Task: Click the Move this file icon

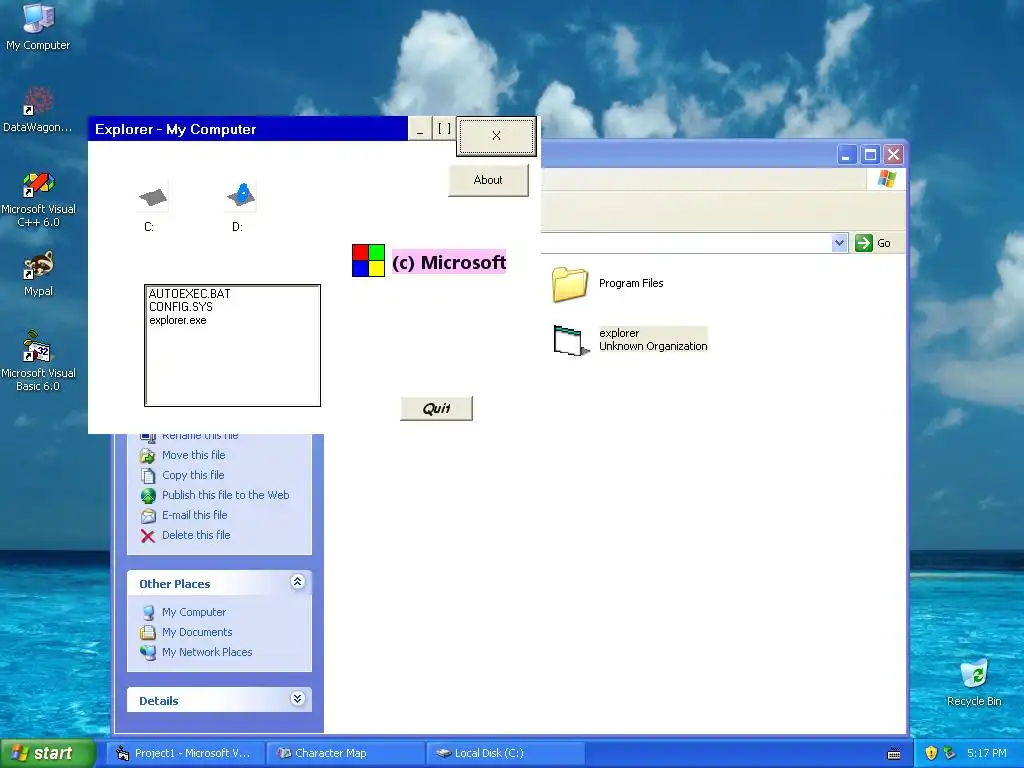Action: coord(148,456)
